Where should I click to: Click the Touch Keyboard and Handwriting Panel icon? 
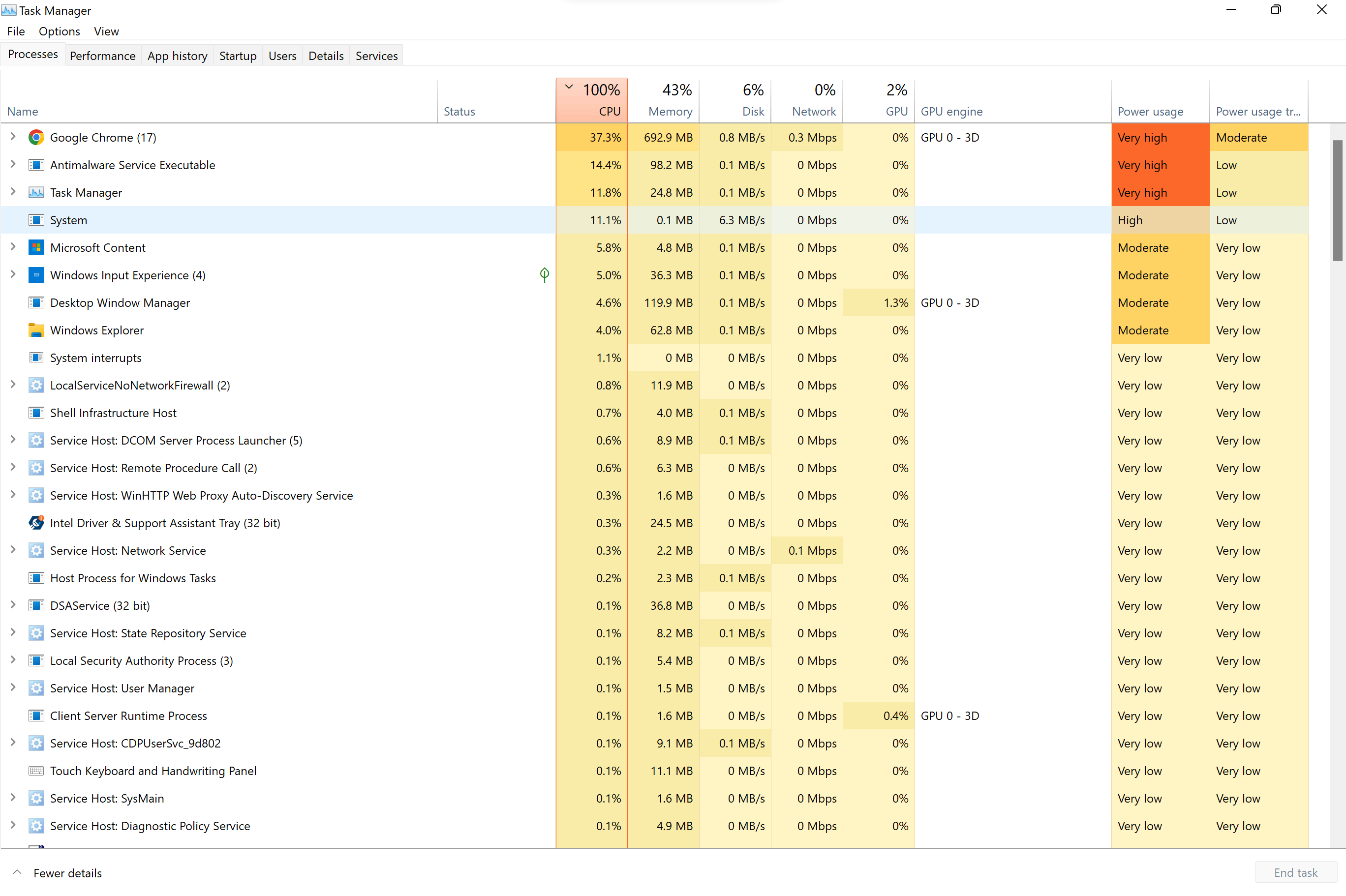tap(36, 771)
